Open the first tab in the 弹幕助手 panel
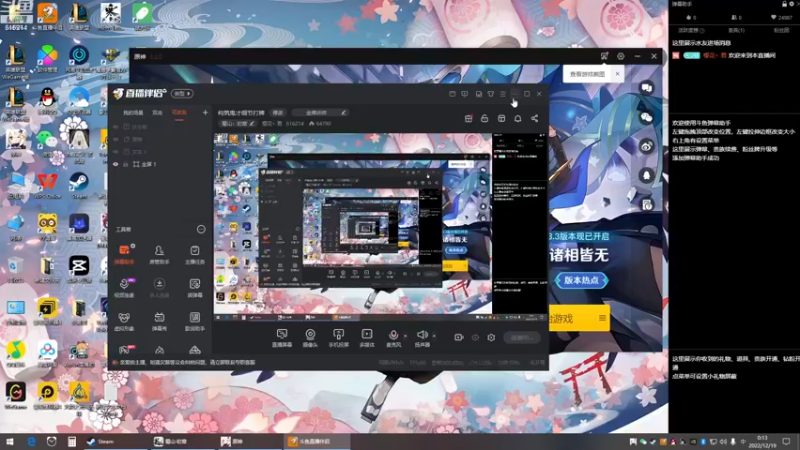 coord(691,31)
